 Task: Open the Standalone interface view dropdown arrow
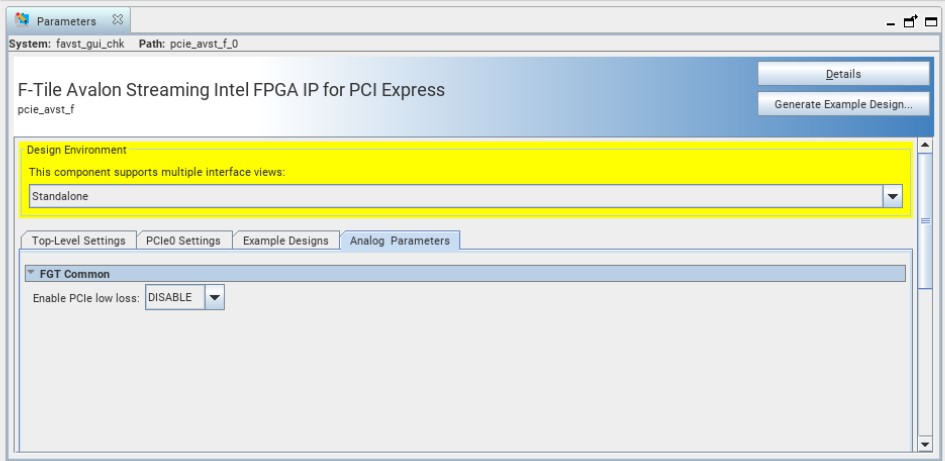click(893, 196)
